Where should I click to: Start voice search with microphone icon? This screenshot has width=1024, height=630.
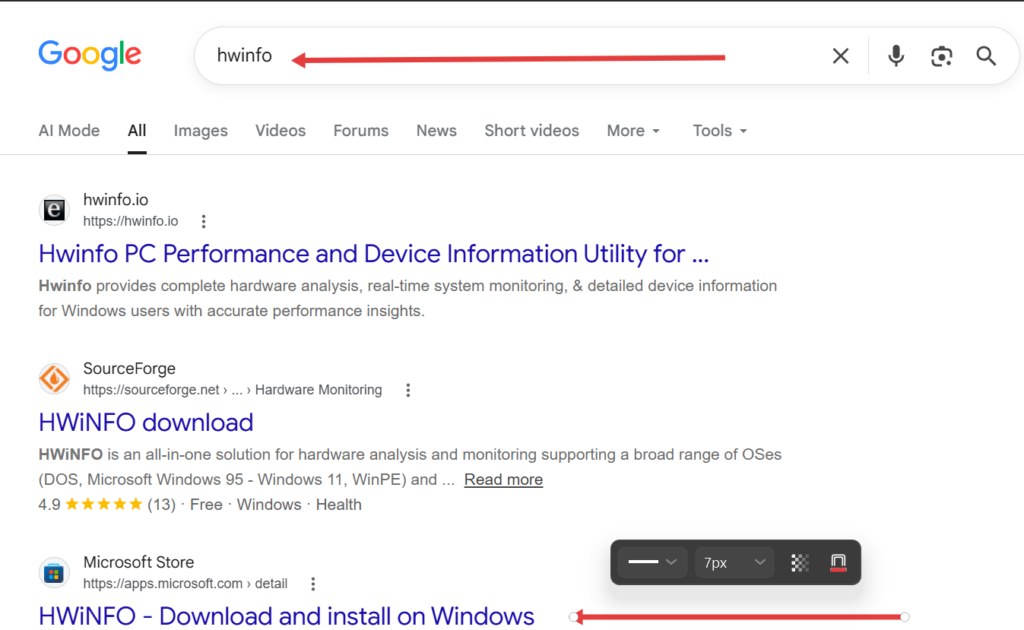[x=896, y=56]
